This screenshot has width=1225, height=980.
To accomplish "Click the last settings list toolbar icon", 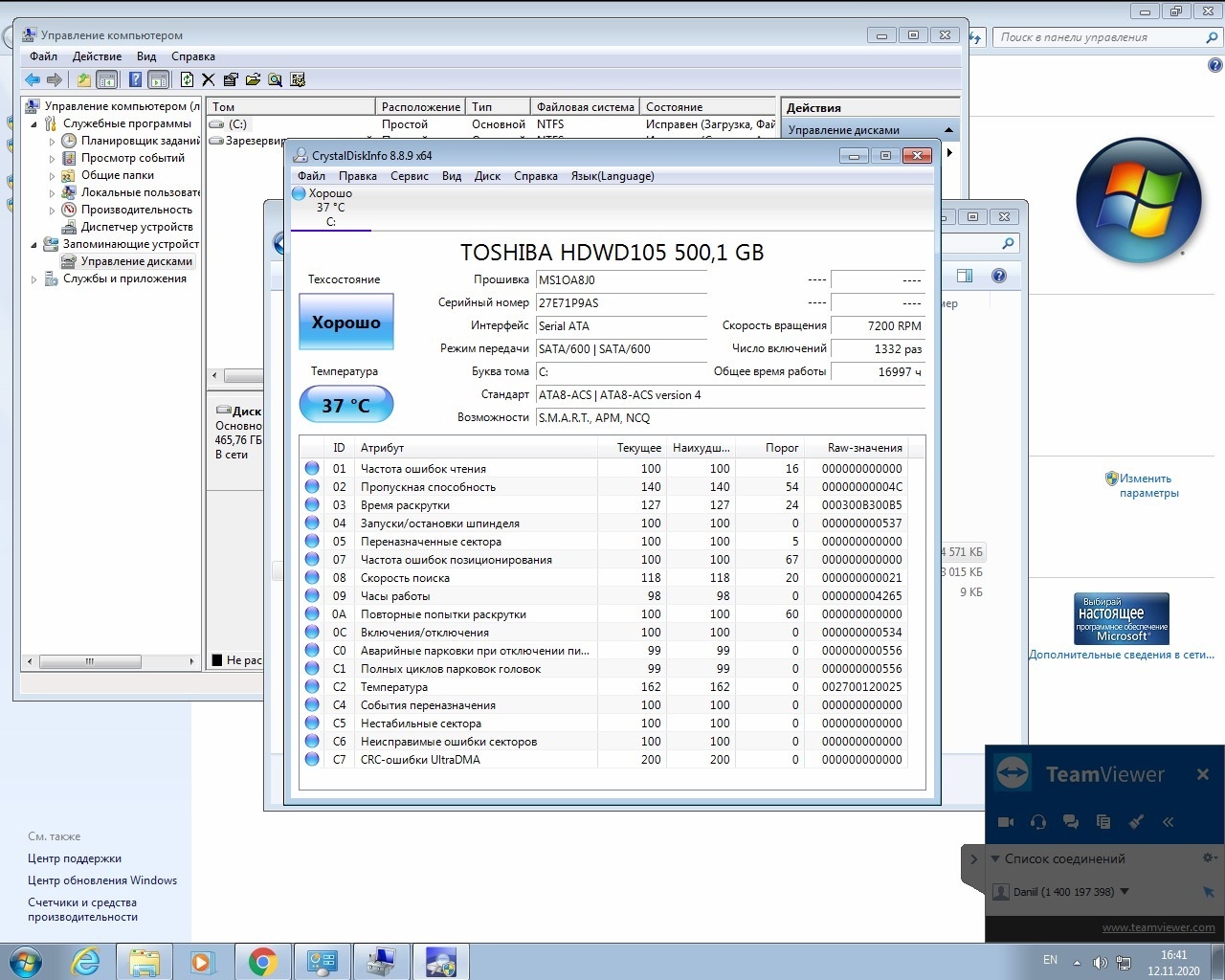I will tap(298, 80).
